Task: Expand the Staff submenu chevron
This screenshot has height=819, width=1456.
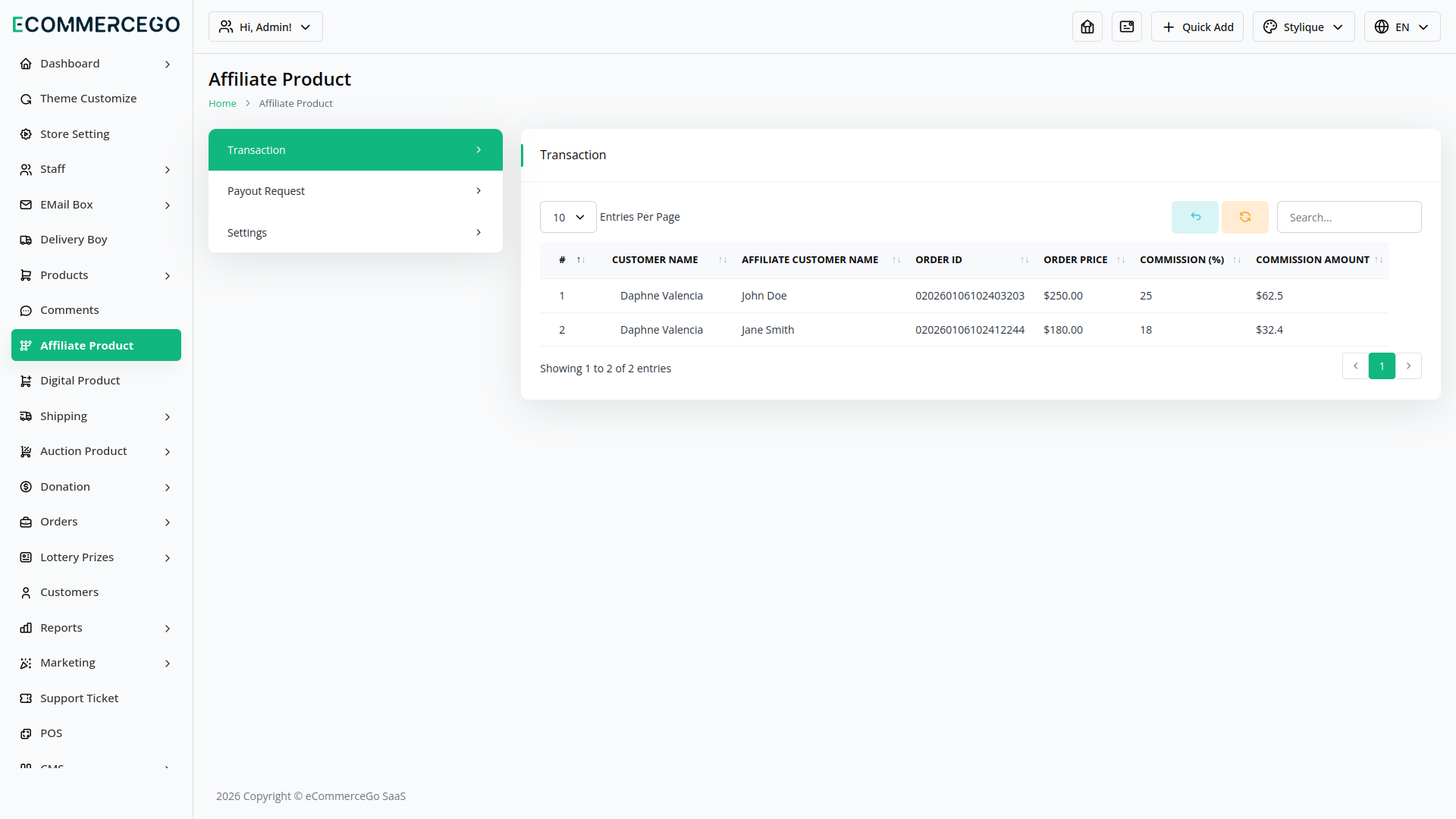Action: [168, 170]
